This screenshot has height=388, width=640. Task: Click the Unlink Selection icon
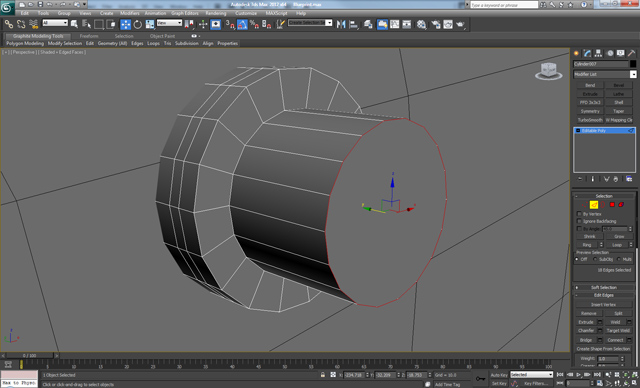pos(21,24)
